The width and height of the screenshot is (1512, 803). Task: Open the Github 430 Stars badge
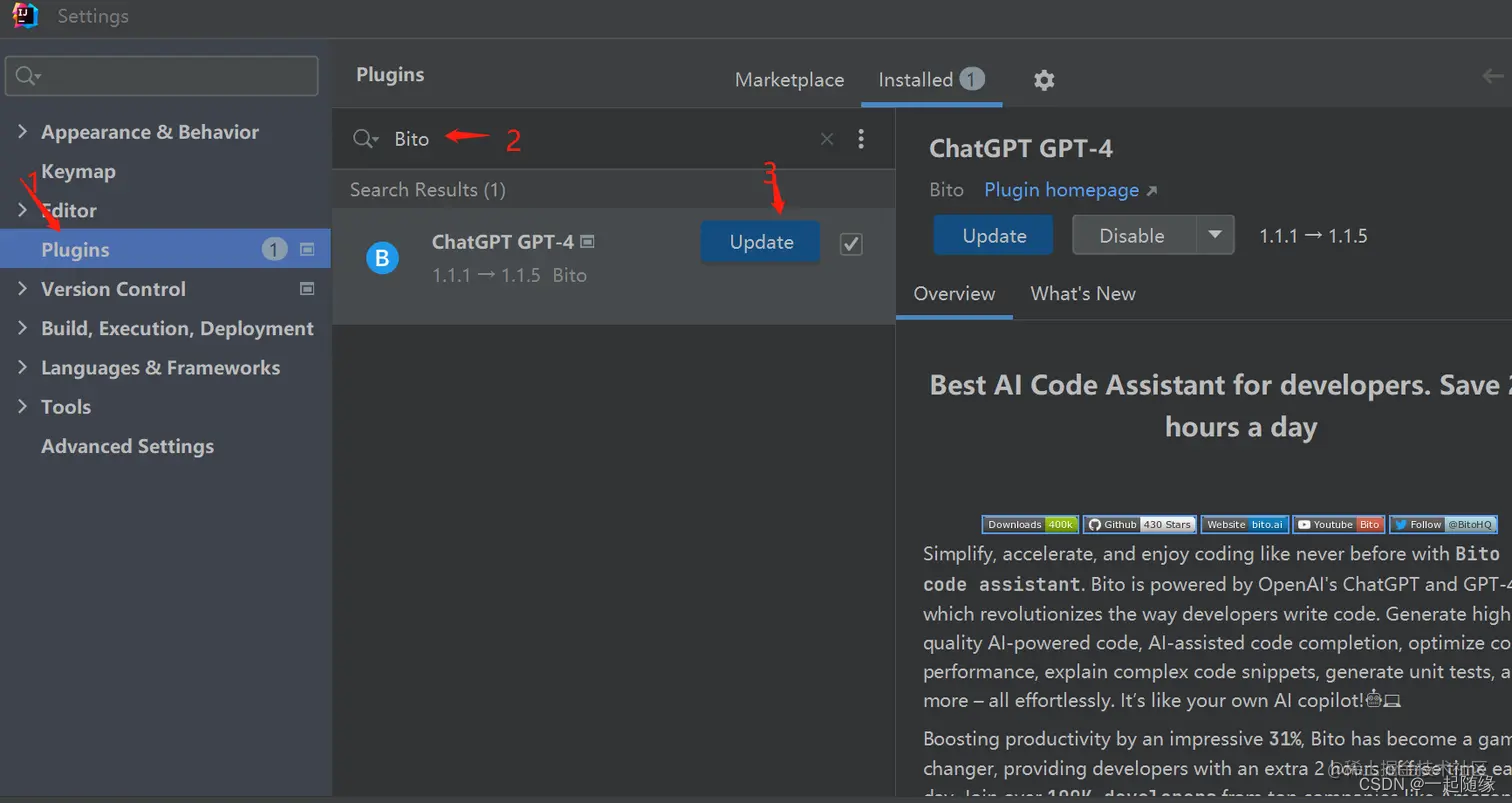click(1140, 524)
